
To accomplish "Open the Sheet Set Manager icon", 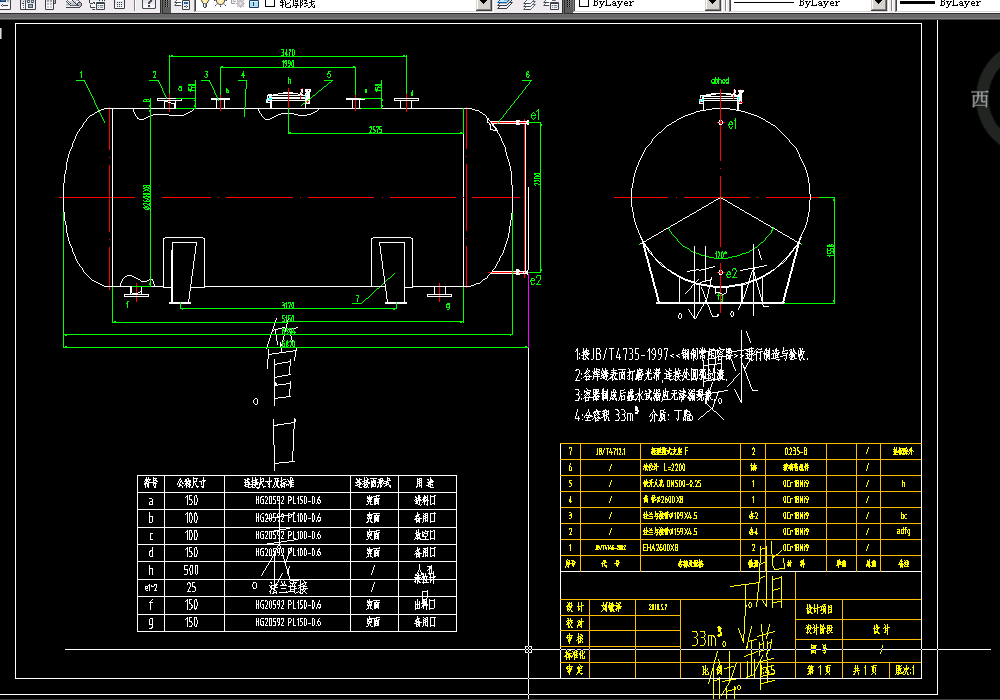I will [x=75, y=4].
